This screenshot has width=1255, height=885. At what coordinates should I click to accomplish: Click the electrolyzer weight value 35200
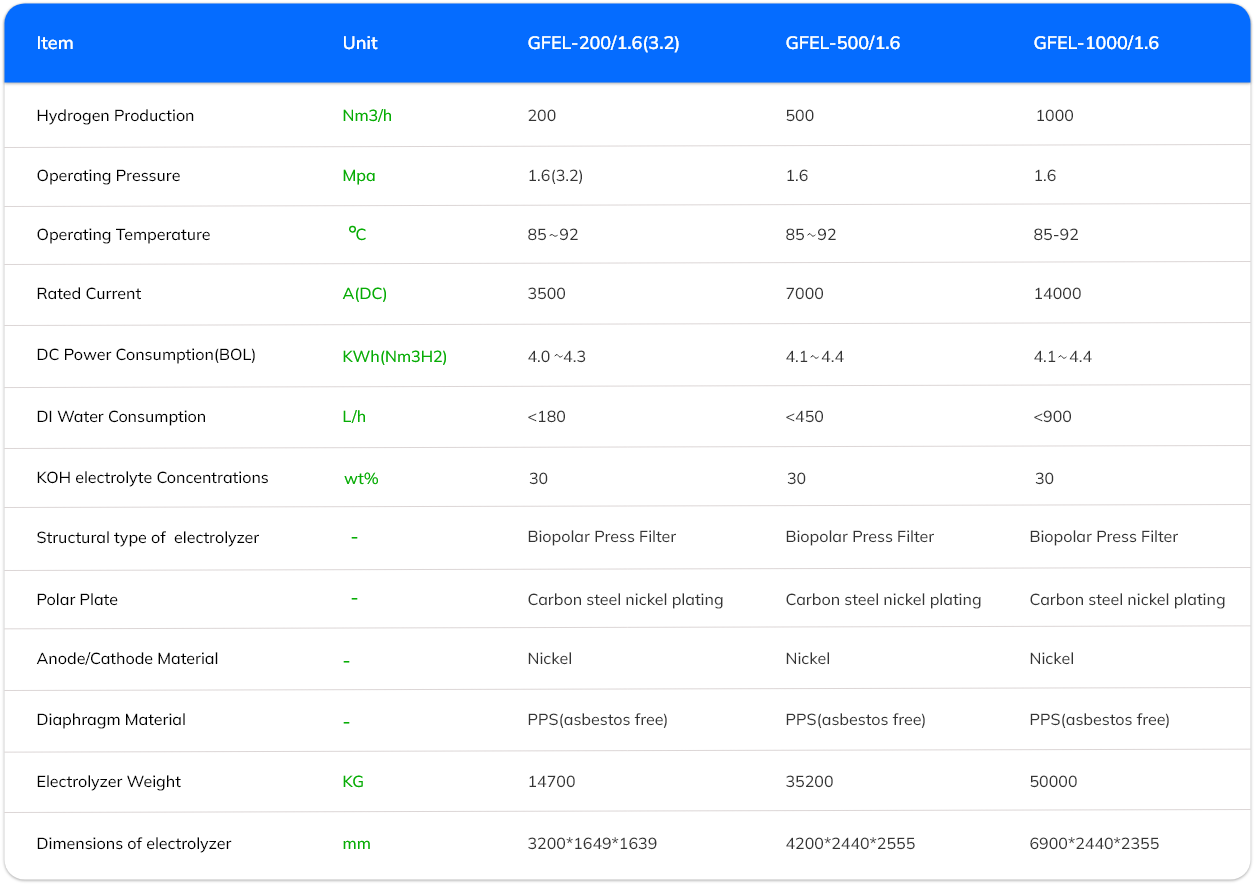(x=809, y=782)
